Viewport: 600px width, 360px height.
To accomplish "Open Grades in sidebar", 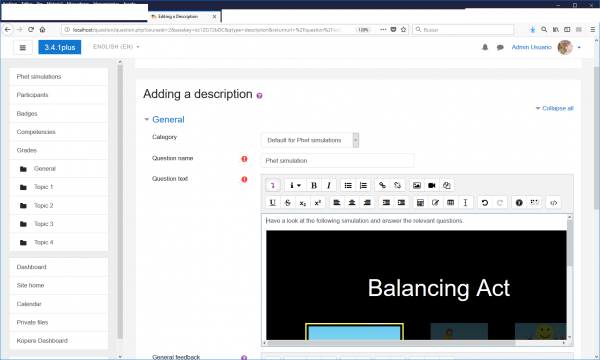I will [x=59, y=150].
